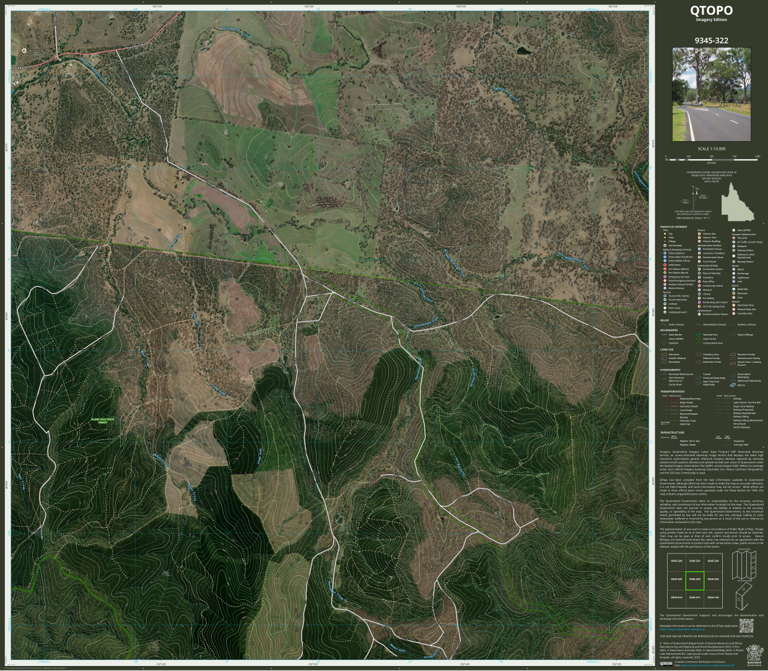The width and height of the screenshot is (768, 671).
Task: Click the Queensland state locator map
Action: coord(737,201)
